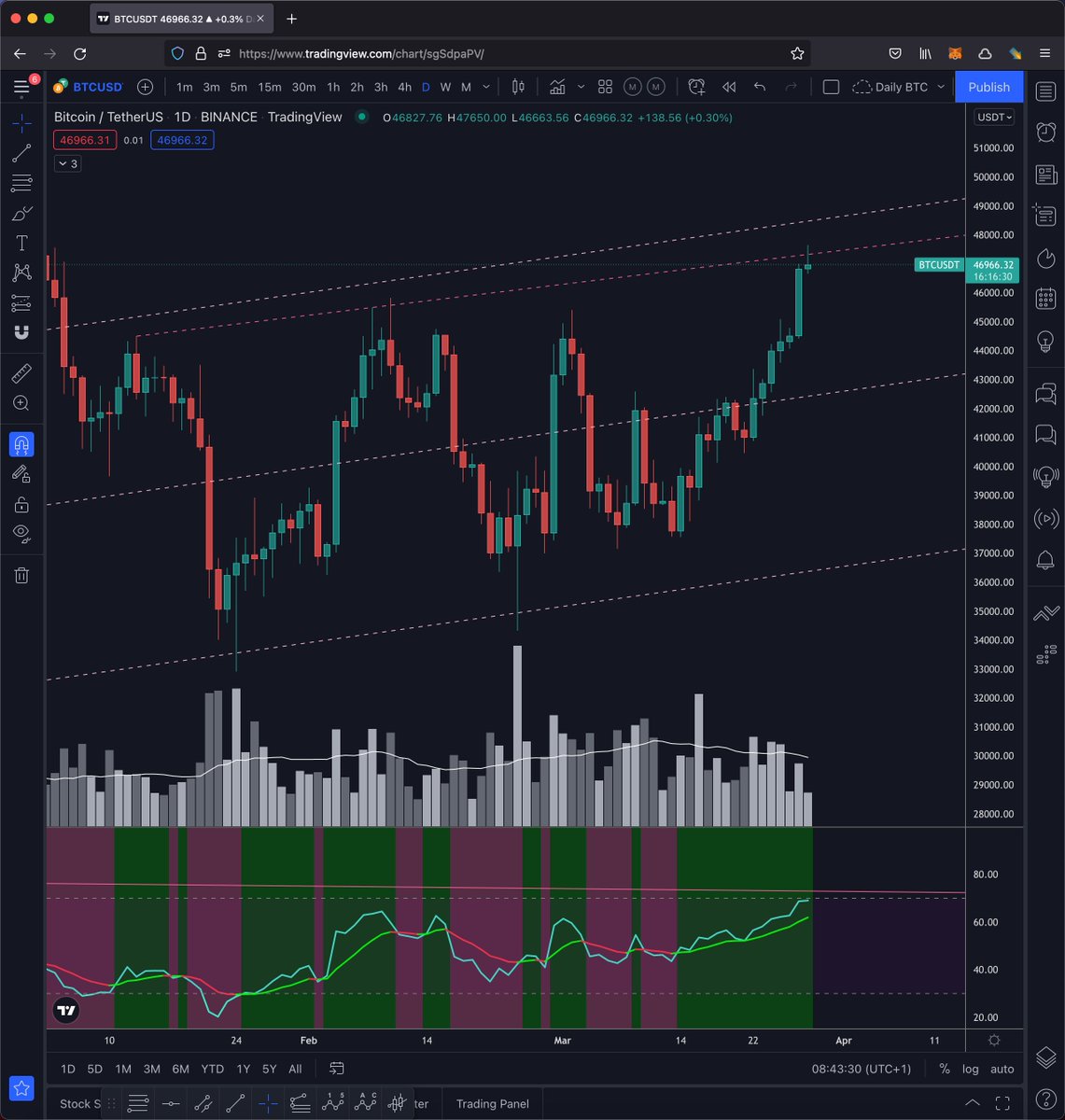Toggle lock all drawing tools
Image resolution: width=1065 pixels, height=1120 pixels.
tap(21, 504)
